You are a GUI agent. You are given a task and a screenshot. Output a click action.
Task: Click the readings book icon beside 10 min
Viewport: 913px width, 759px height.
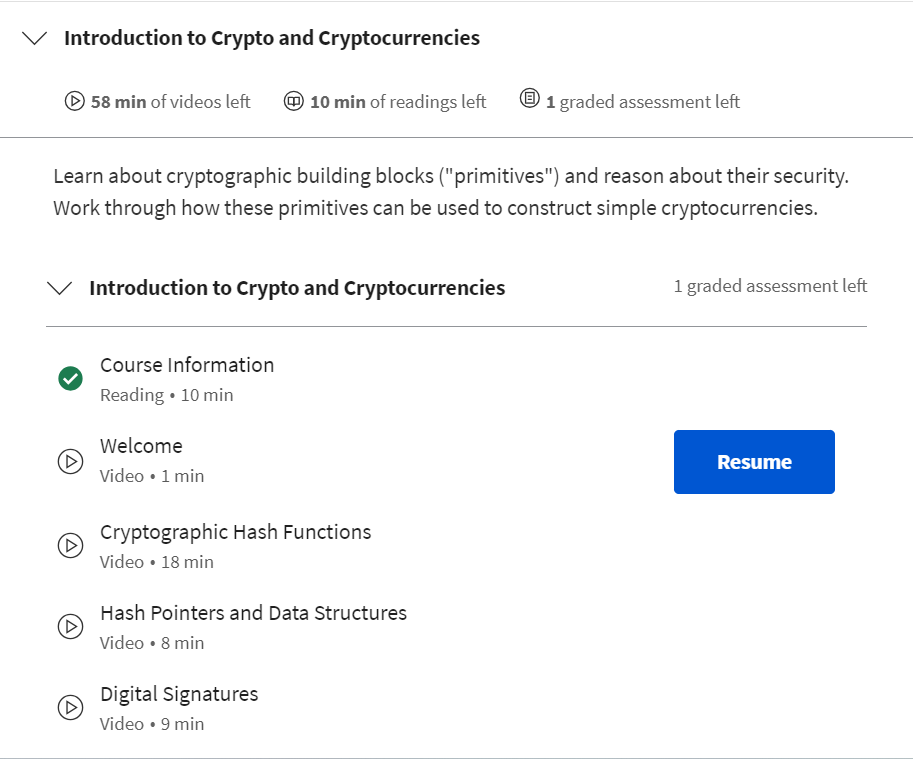293,101
